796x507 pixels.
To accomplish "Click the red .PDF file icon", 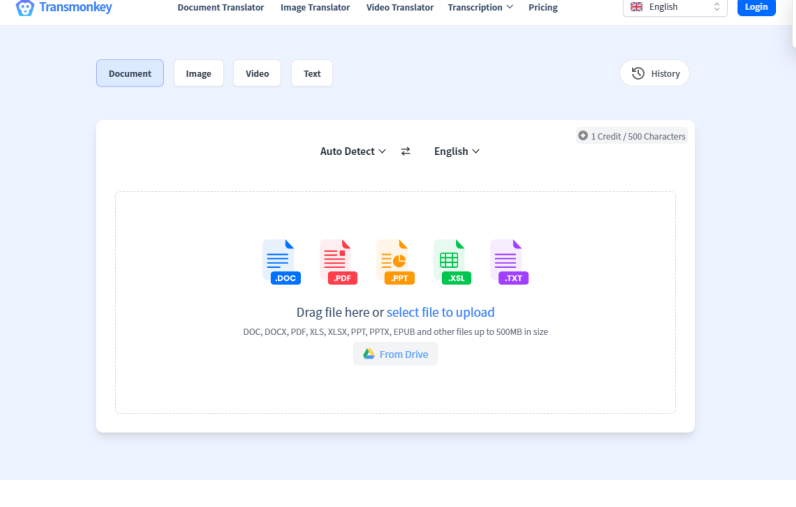I will (337, 262).
